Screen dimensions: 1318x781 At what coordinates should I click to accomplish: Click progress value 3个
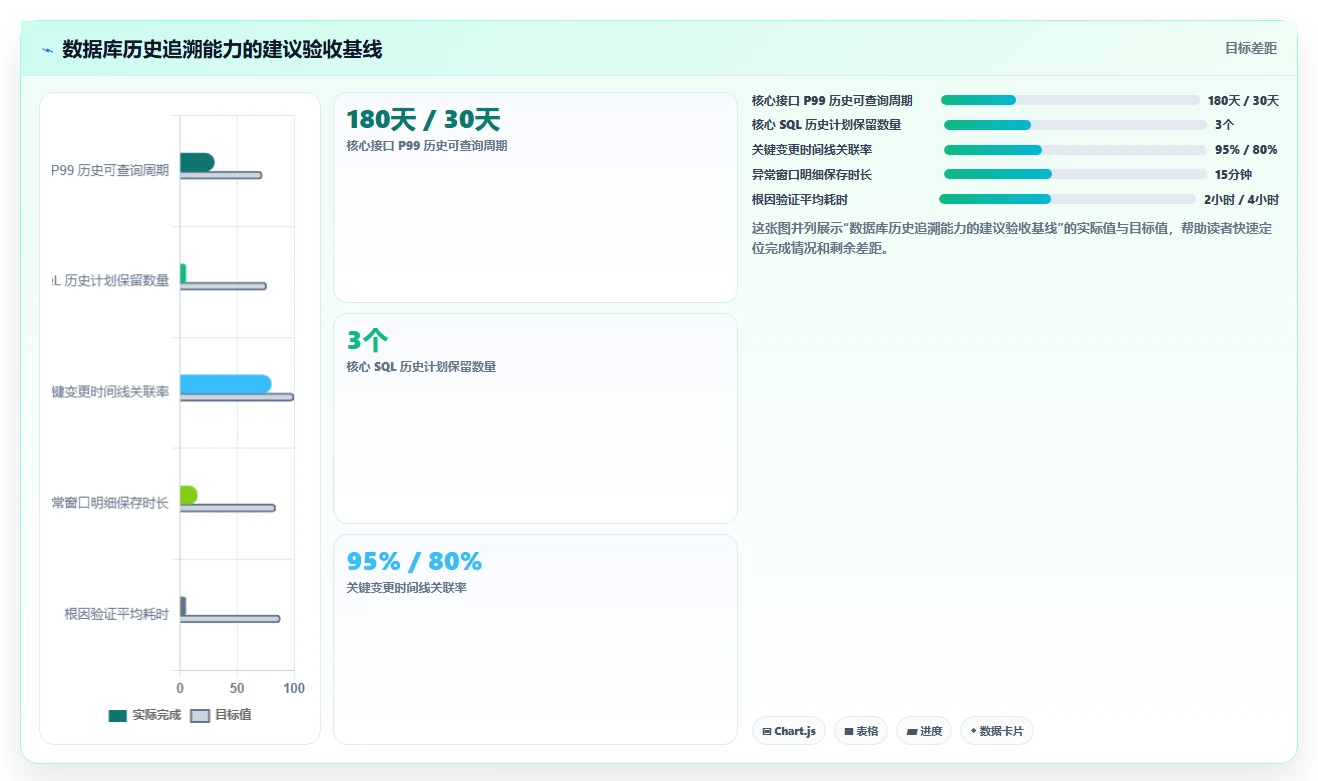point(1224,125)
